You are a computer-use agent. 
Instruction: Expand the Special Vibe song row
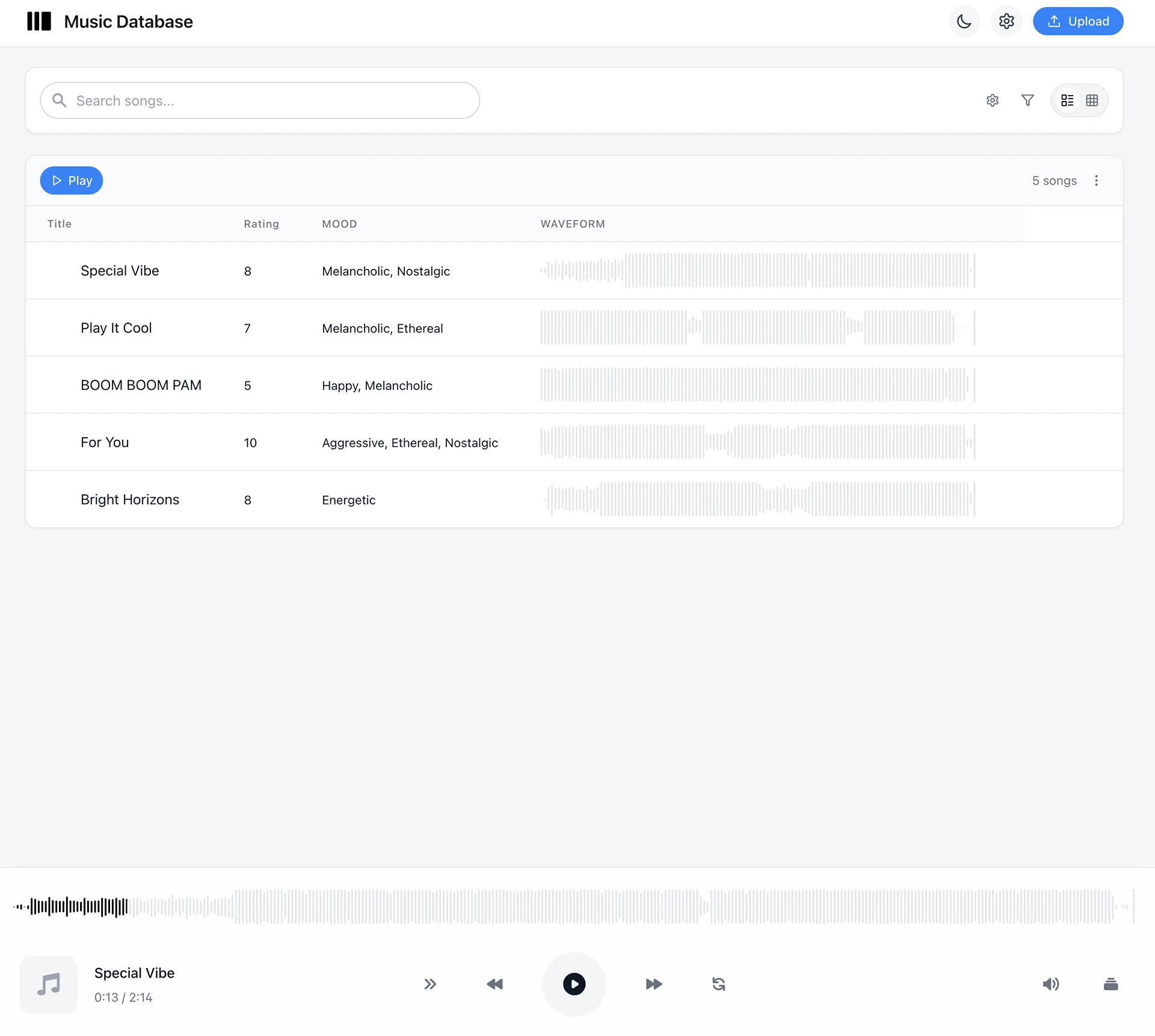click(120, 271)
